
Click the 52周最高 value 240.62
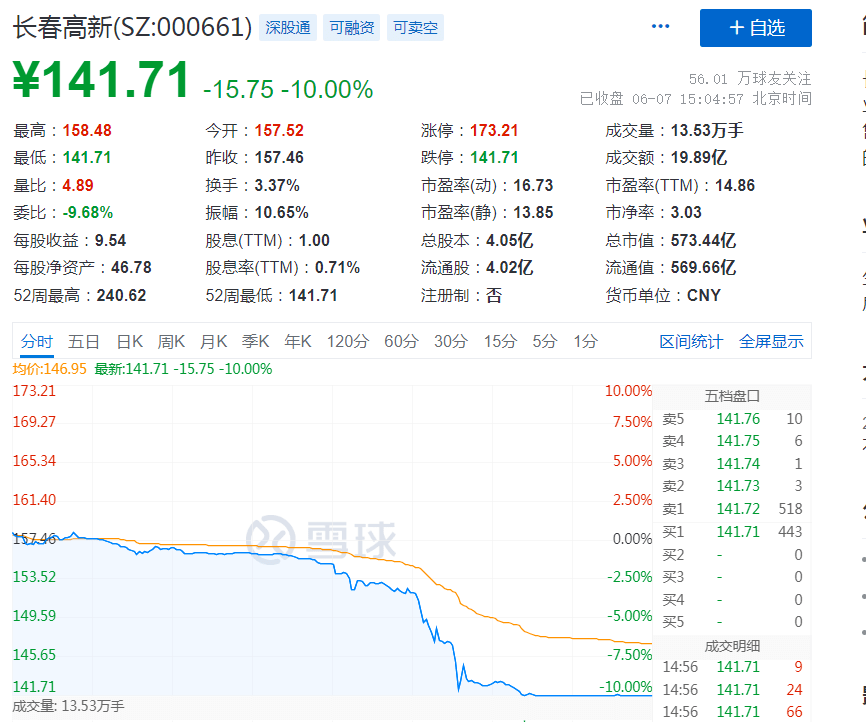coord(122,296)
